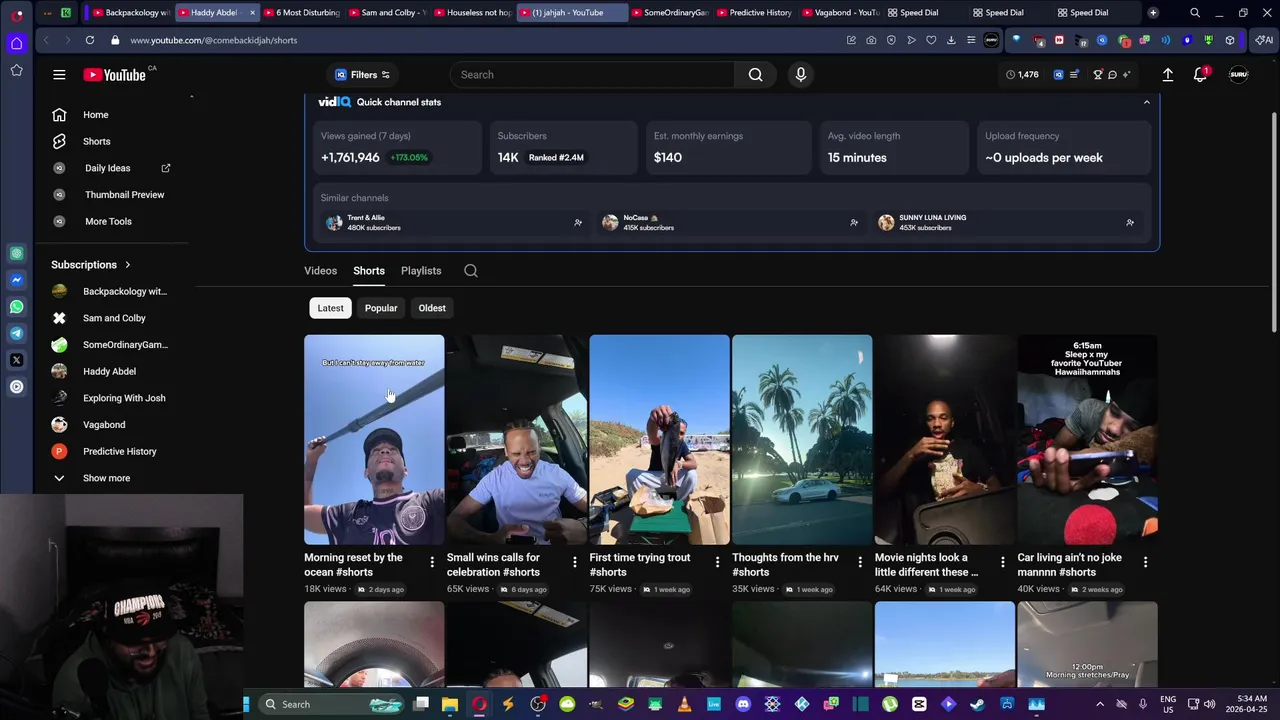Open Small wins calls for celebration short
The width and height of the screenshot is (1280, 720).
pyautogui.click(x=517, y=439)
